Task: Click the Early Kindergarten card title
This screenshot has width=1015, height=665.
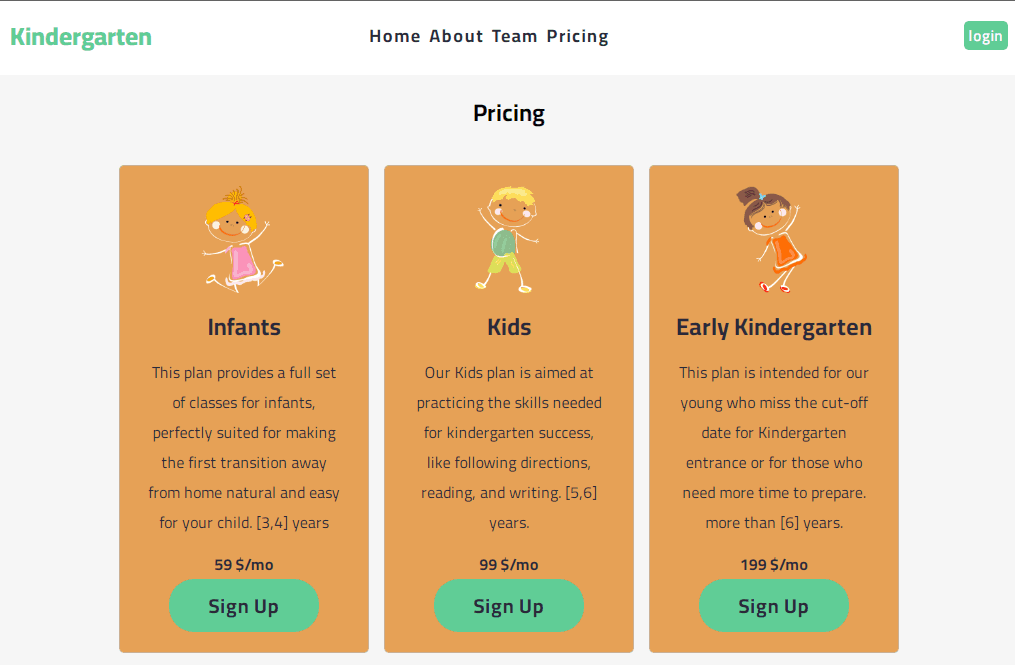Action: tap(773, 327)
